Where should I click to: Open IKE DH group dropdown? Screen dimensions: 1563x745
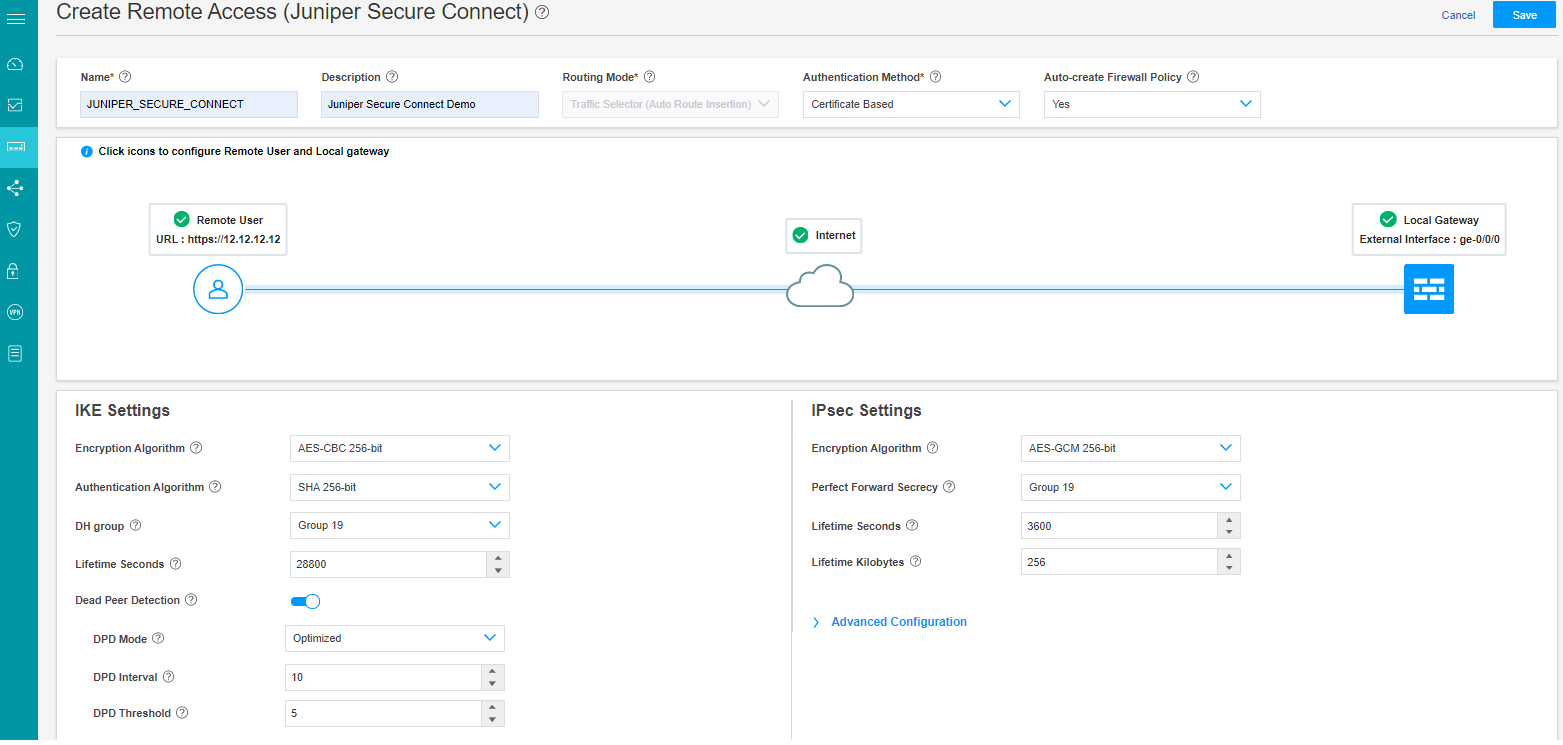click(399, 525)
